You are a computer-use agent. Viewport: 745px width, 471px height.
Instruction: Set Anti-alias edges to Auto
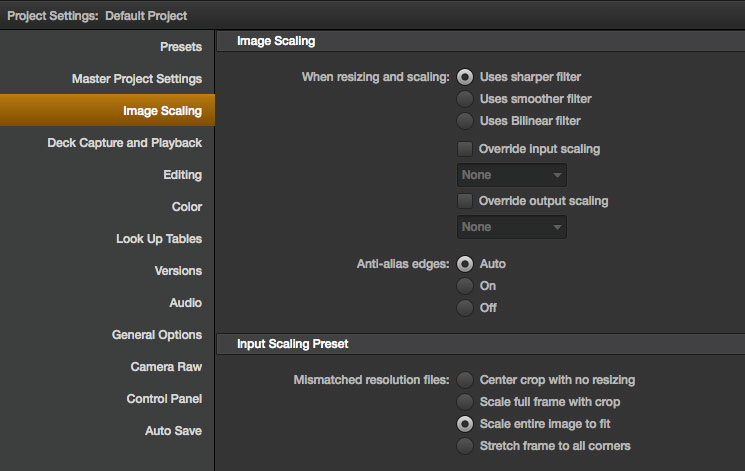tap(465, 264)
